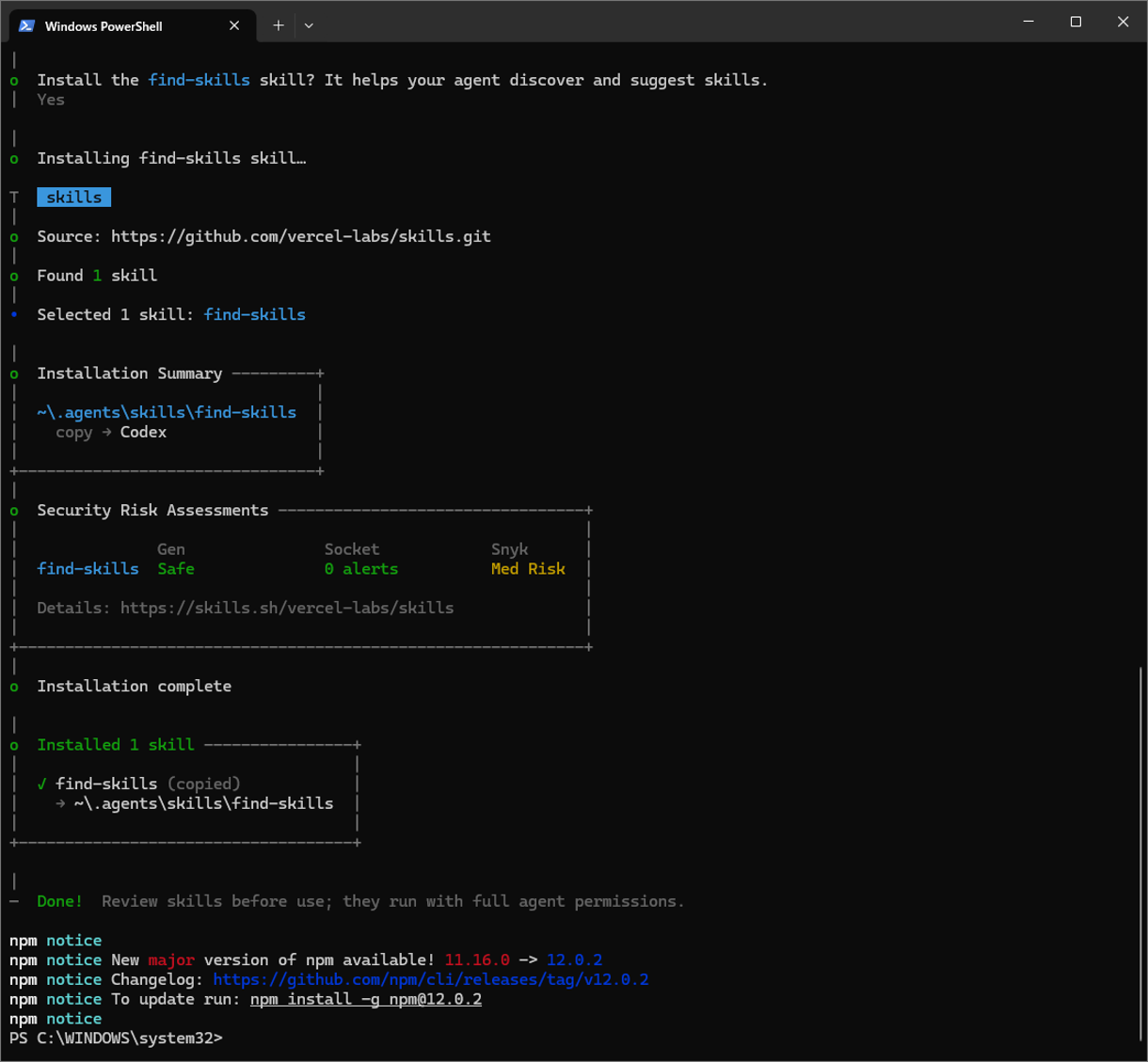The width and height of the screenshot is (1148, 1062).
Task: Click 'copy → Codex' line
Action: 111,432
